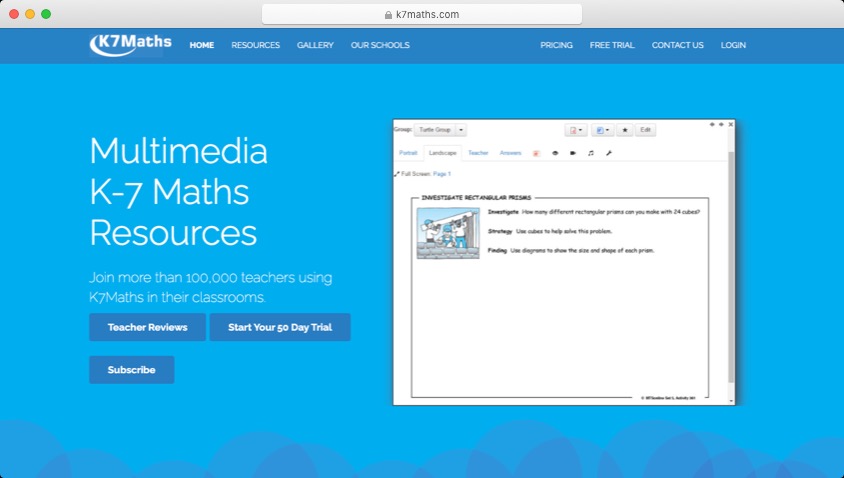Select the Landscape tab
Viewport: 844px width, 478px height.
click(442, 153)
